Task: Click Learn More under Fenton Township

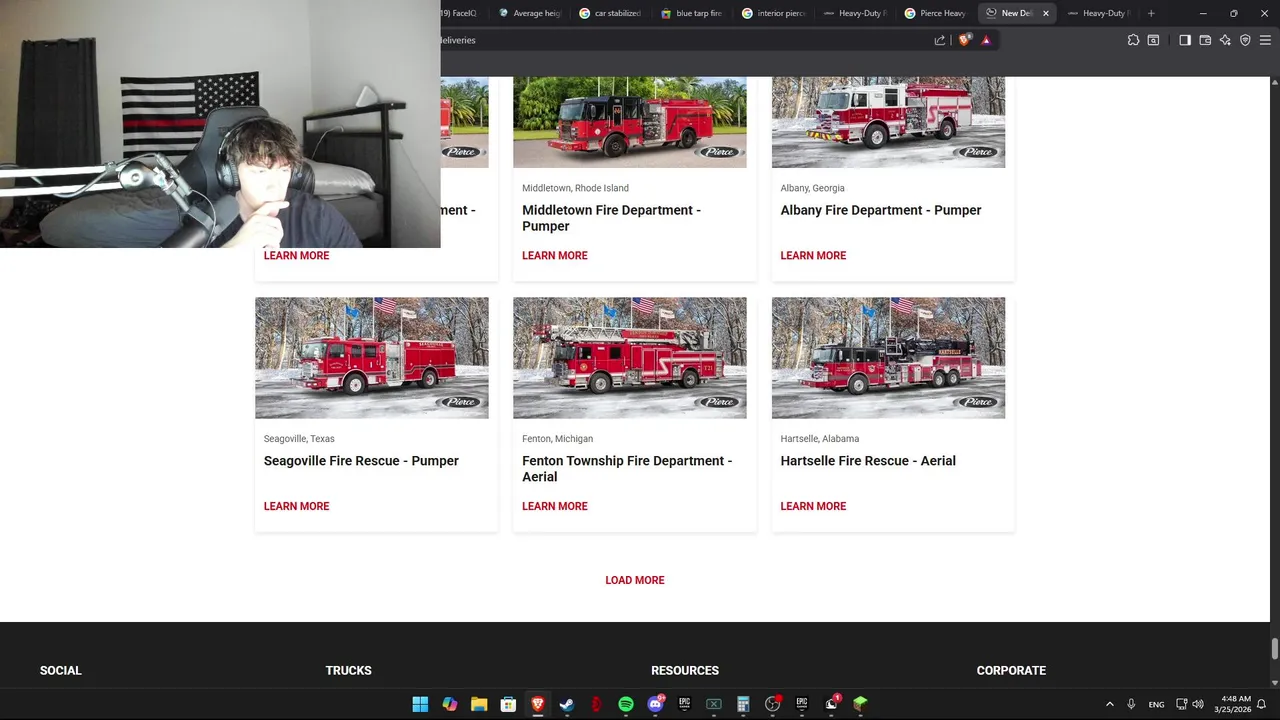Action: point(555,506)
